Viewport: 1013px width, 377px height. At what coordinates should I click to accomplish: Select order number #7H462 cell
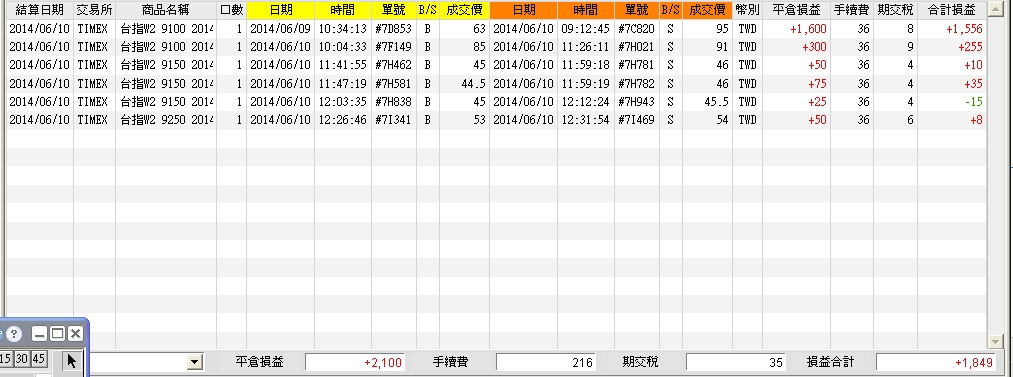[393, 65]
